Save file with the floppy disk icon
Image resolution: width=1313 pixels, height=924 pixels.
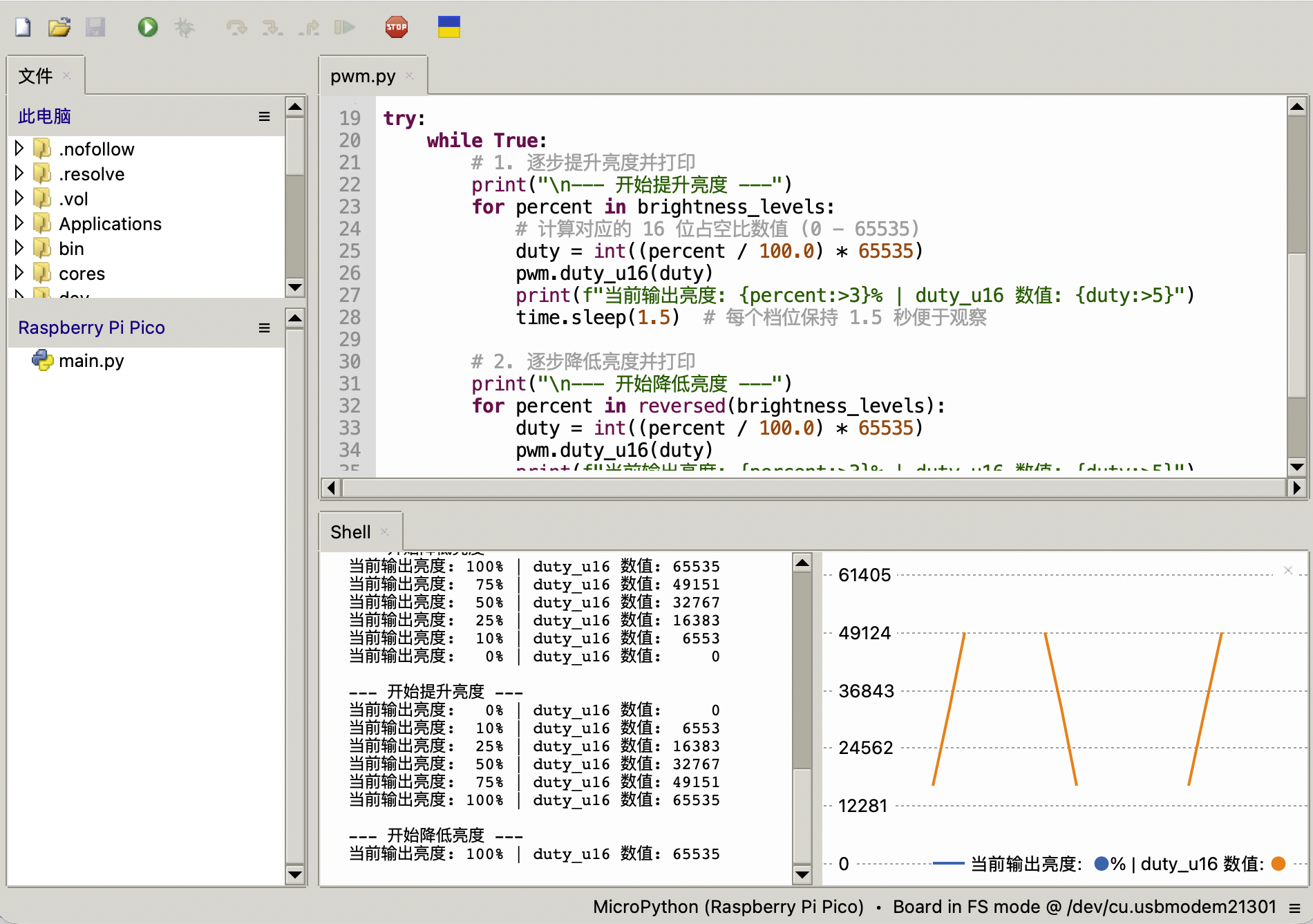tap(95, 28)
